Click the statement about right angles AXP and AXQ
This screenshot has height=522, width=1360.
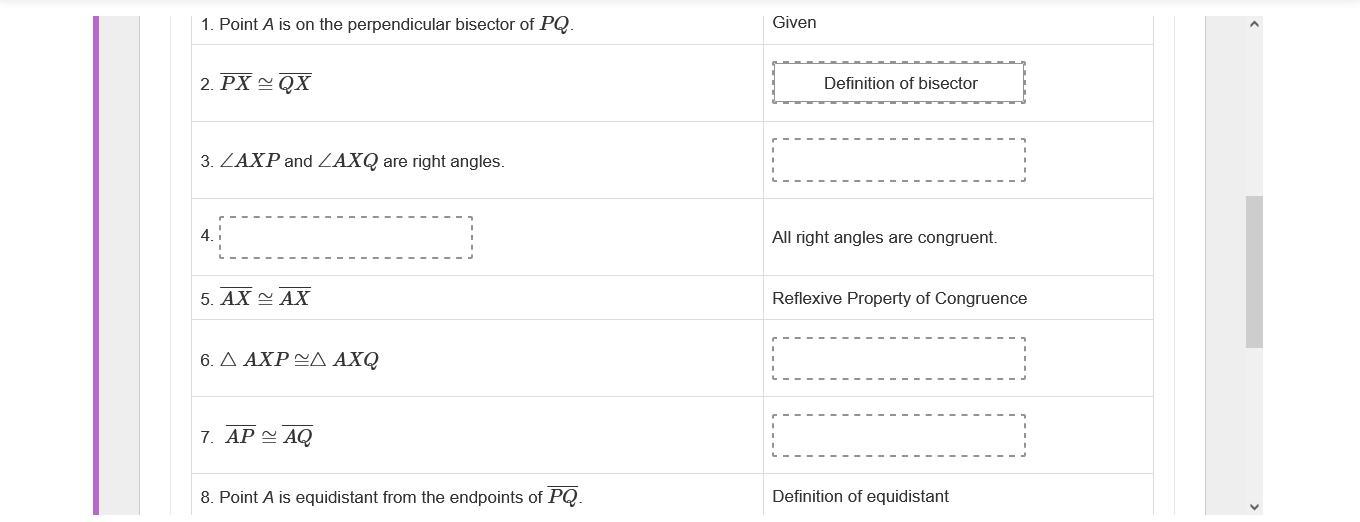(x=352, y=161)
